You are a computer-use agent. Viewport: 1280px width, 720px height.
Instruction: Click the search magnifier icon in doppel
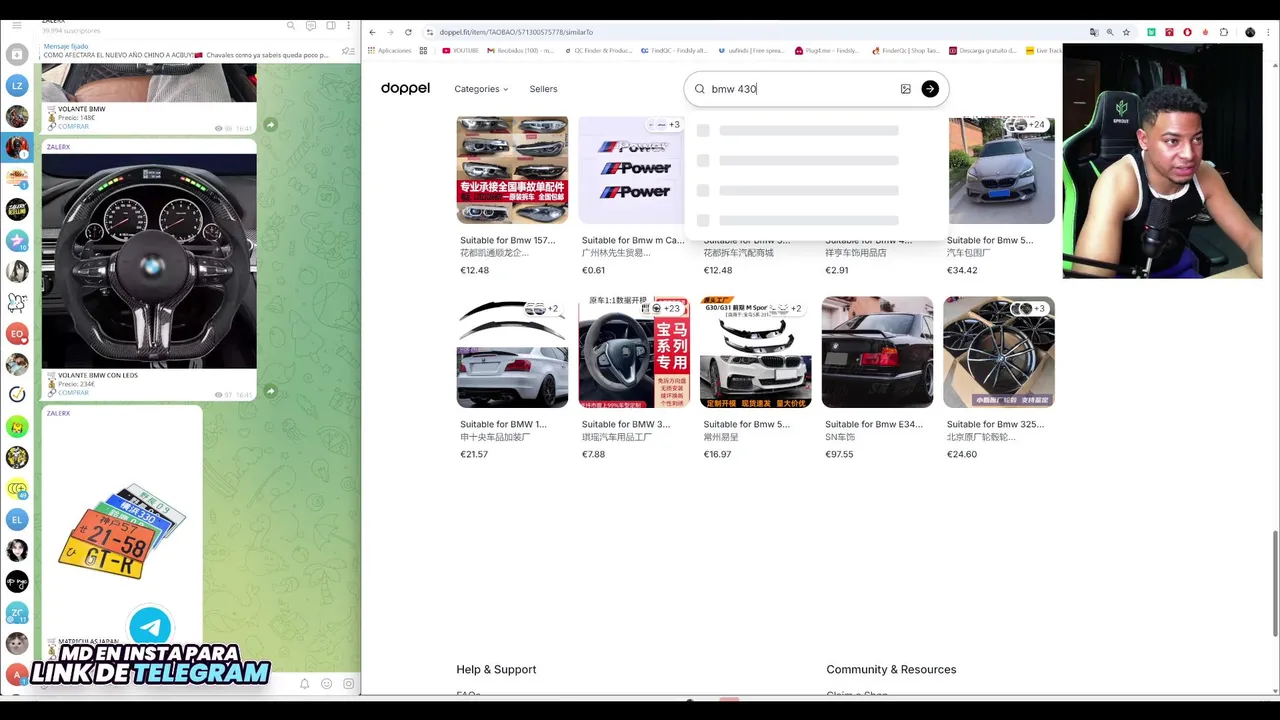[x=700, y=89]
